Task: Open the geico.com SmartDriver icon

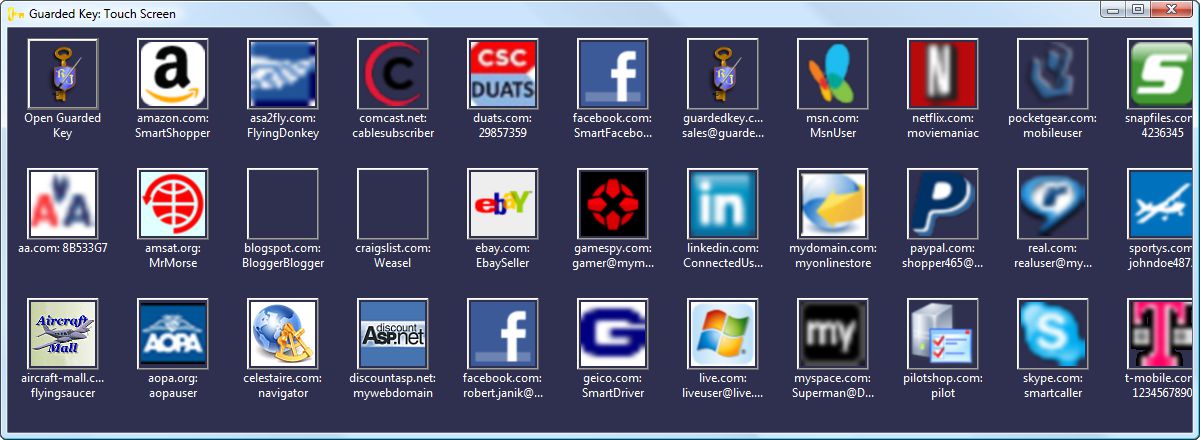Action: [613, 334]
